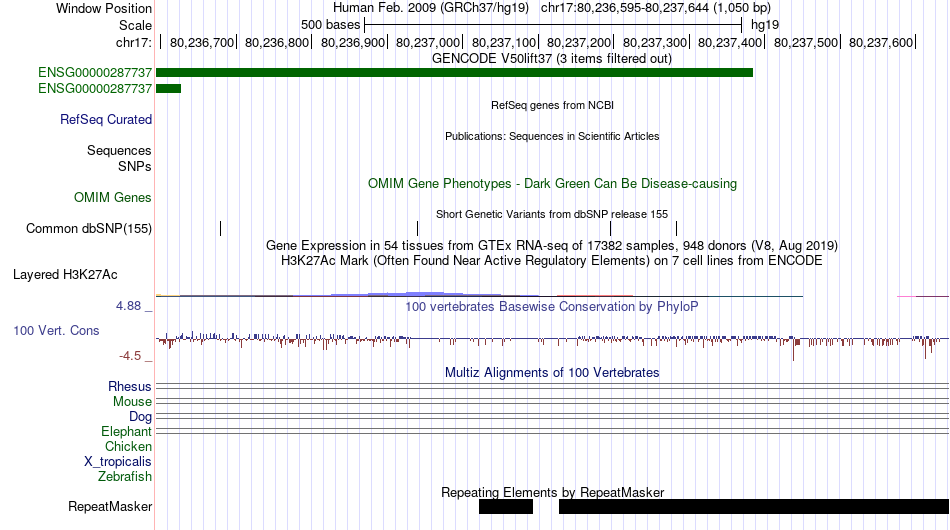950x530 pixels.
Task: Click the -4.5 PhyloP lower limit
Action: 130,356
